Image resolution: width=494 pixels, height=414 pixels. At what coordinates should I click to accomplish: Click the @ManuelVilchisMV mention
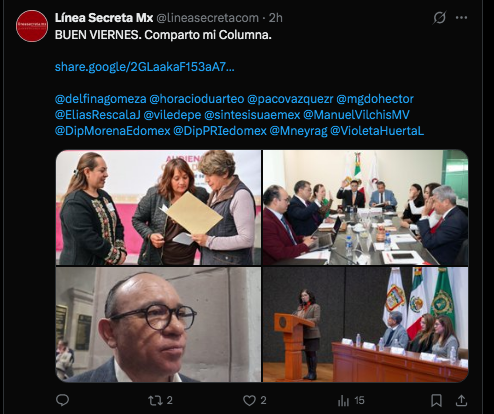tap(356, 115)
